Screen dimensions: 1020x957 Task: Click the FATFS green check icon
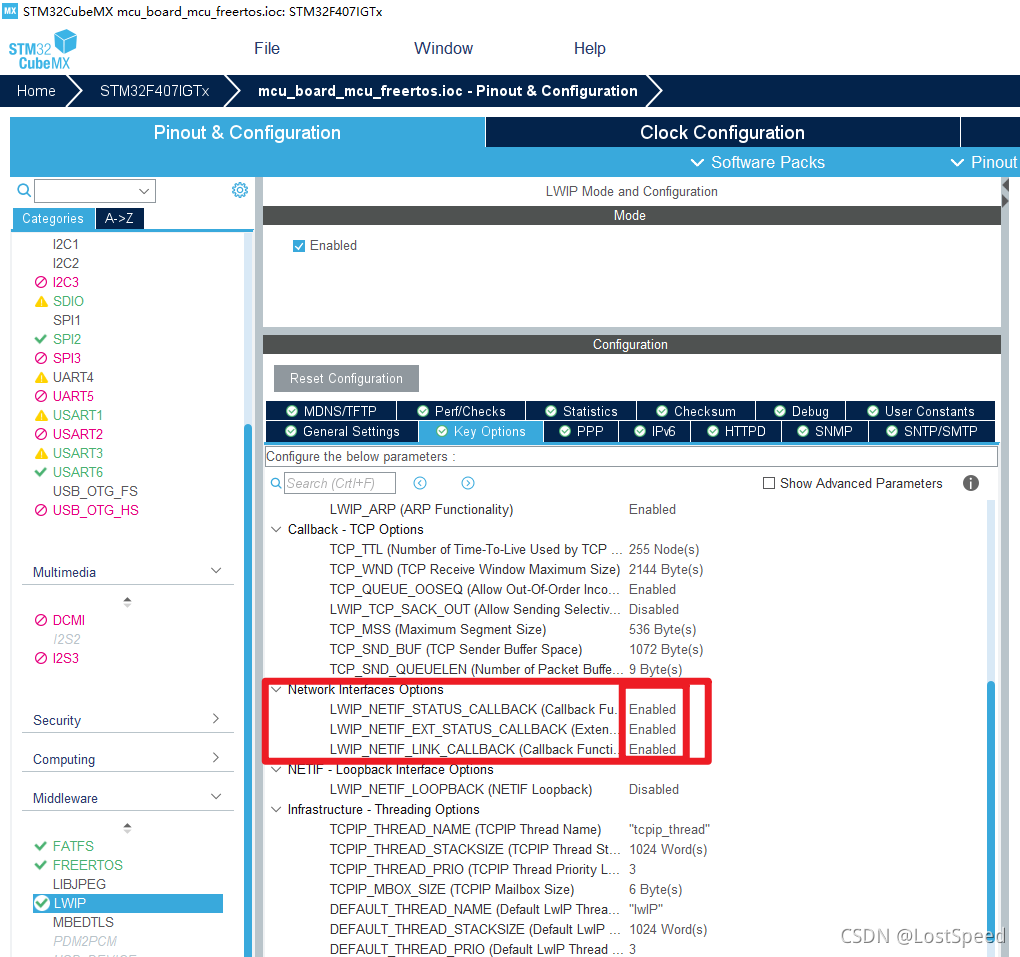(x=41, y=846)
